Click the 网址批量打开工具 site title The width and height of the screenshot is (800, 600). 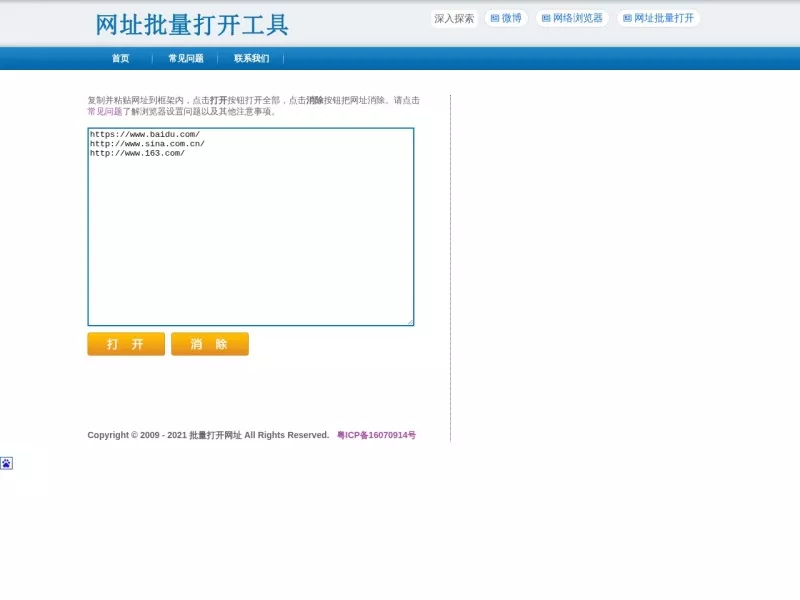coord(192,25)
